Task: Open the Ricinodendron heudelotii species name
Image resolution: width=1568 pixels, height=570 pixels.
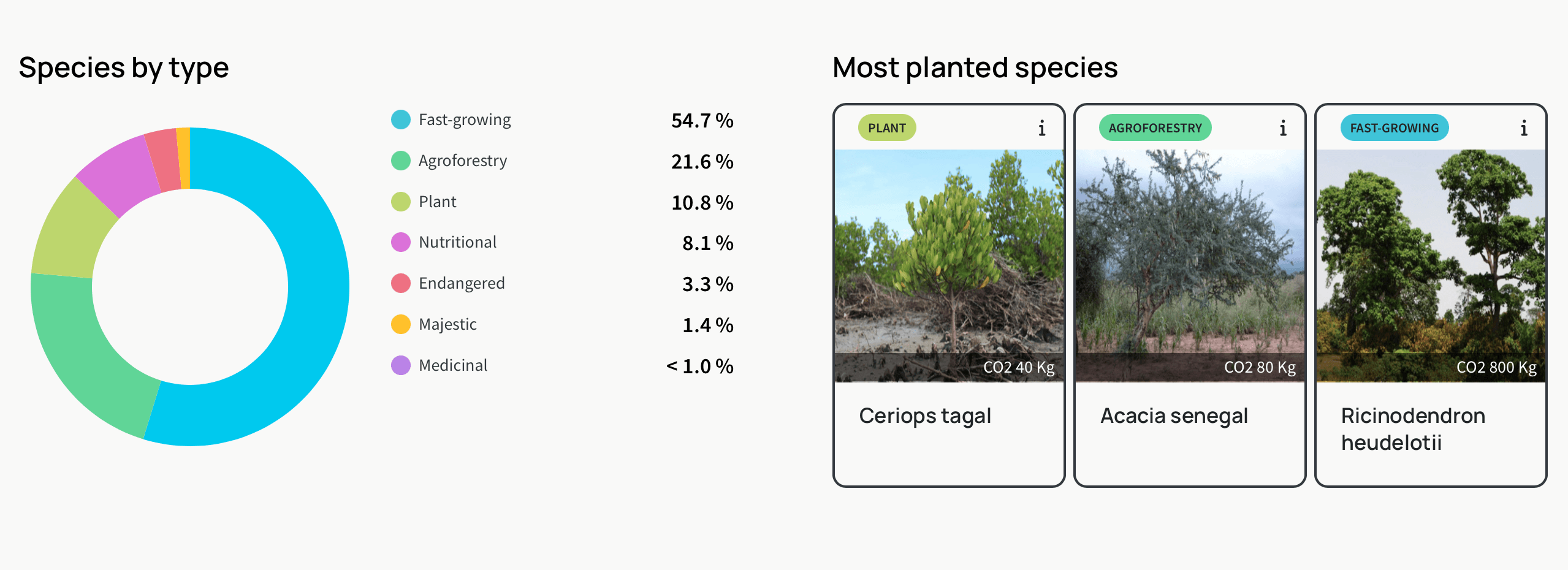Action: coord(1413,429)
